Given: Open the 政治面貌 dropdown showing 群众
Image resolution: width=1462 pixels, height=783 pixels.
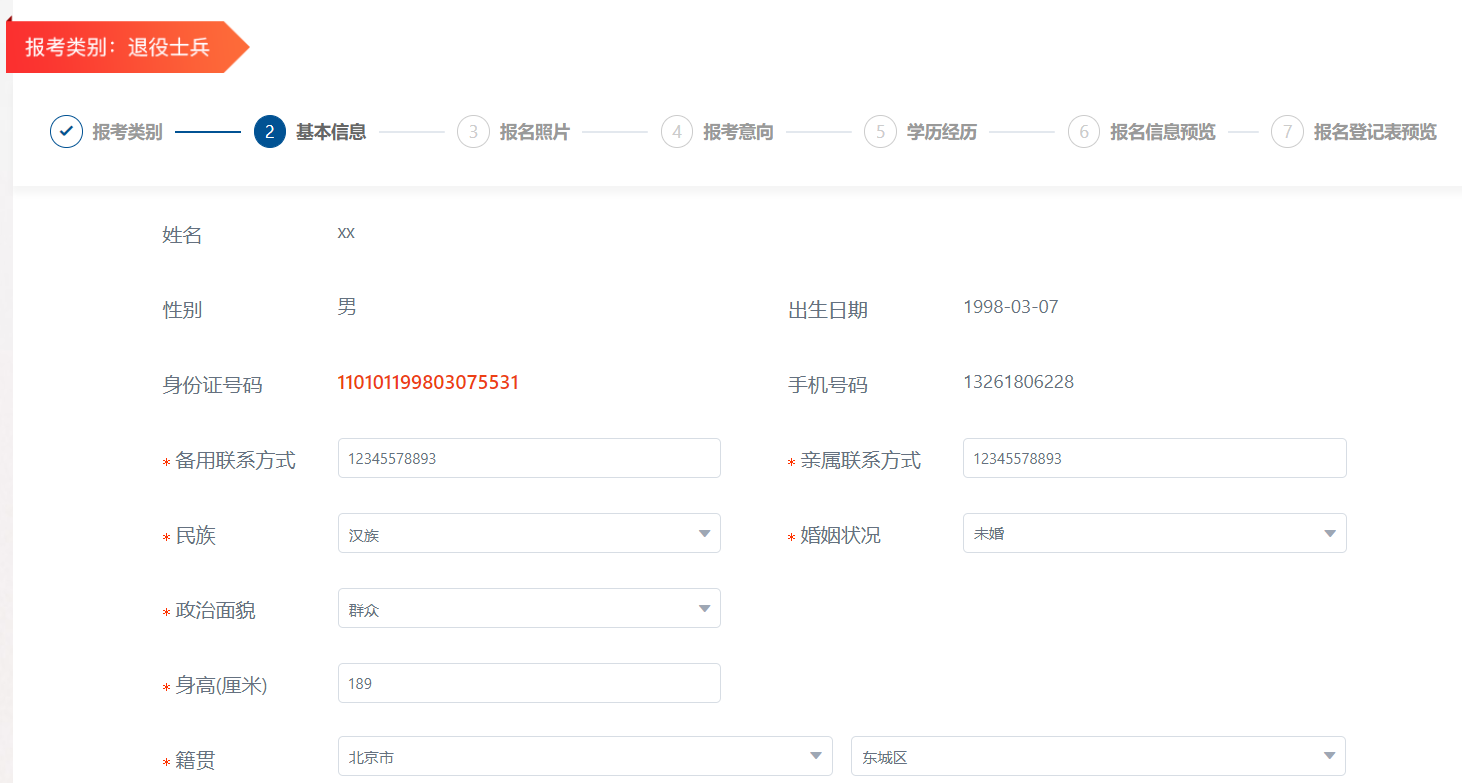Looking at the screenshot, I should point(529,609).
